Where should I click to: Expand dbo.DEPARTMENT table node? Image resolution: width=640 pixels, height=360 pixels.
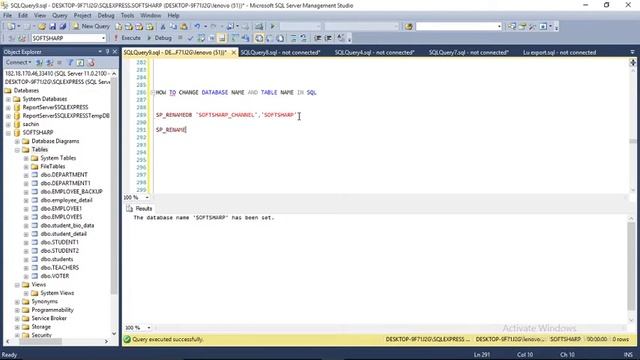(26, 175)
